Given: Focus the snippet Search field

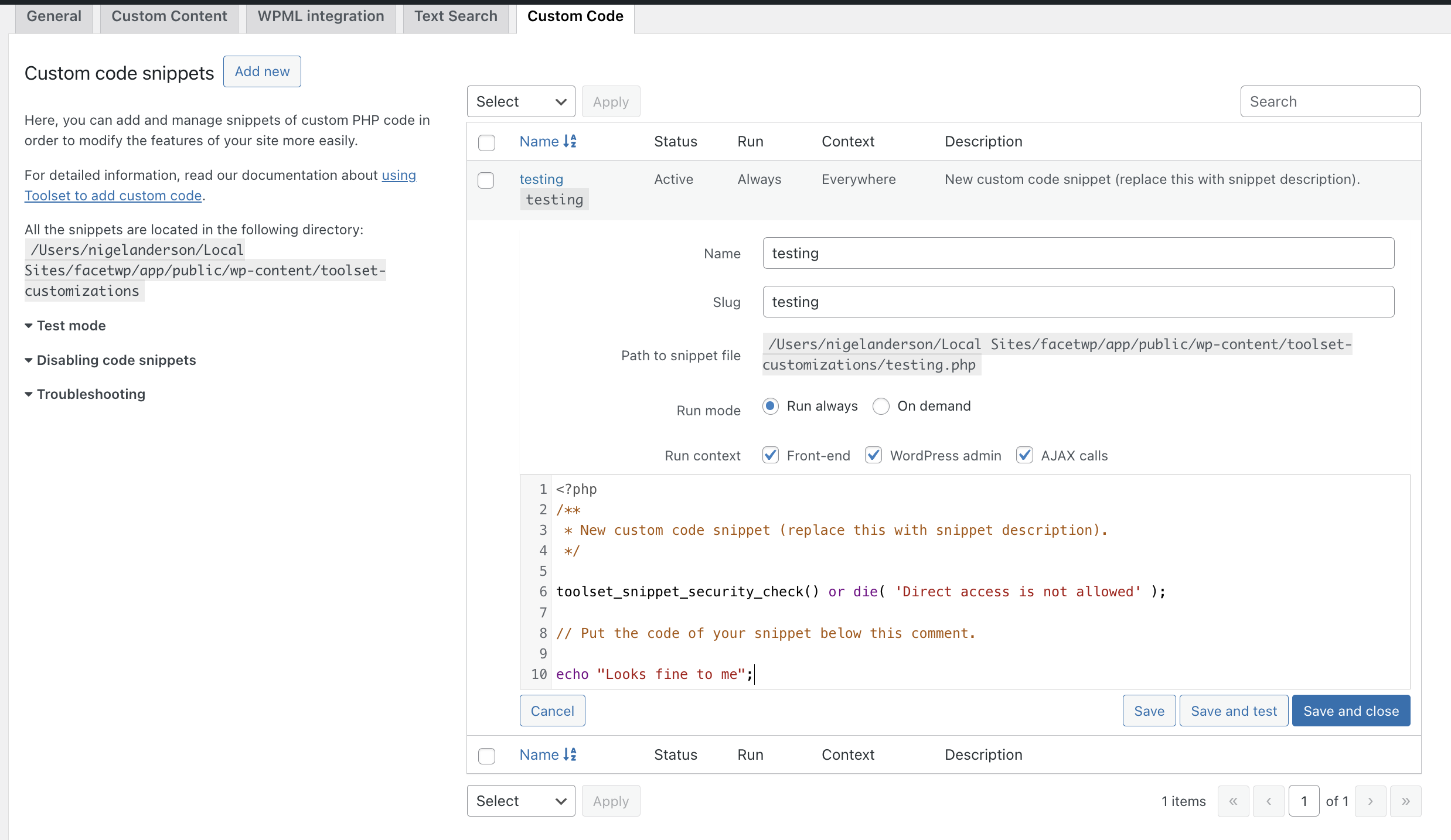Looking at the screenshot, I should pyautogui.click(x=1330, y=101).
